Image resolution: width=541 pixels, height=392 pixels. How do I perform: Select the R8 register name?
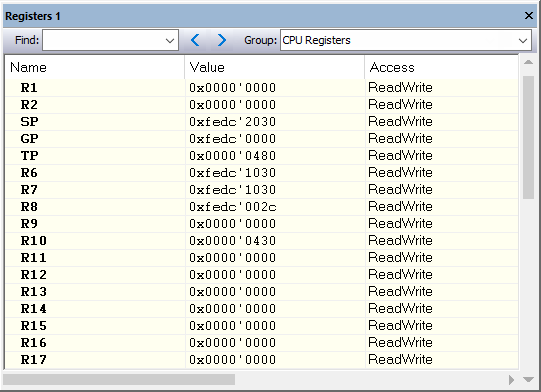[29, 207]
